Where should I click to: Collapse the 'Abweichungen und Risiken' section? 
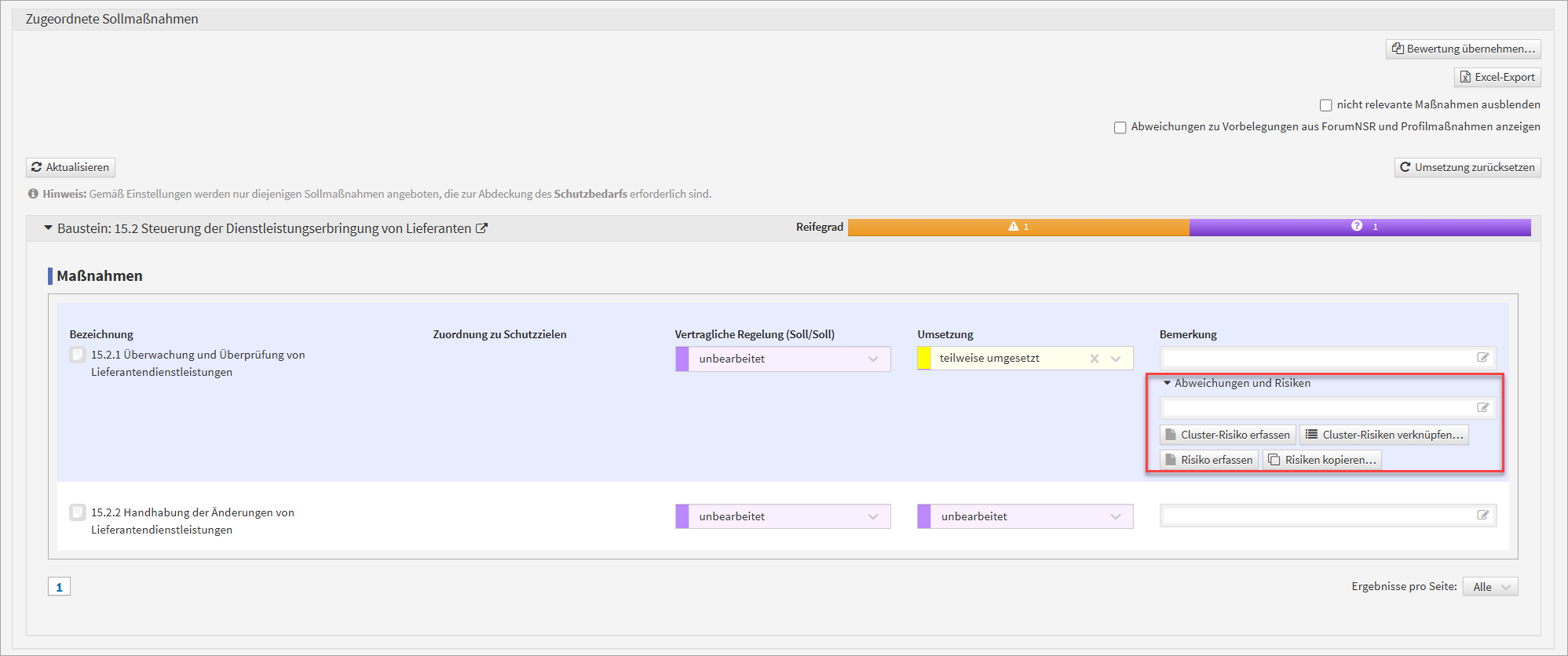(x=1168, y=383)
